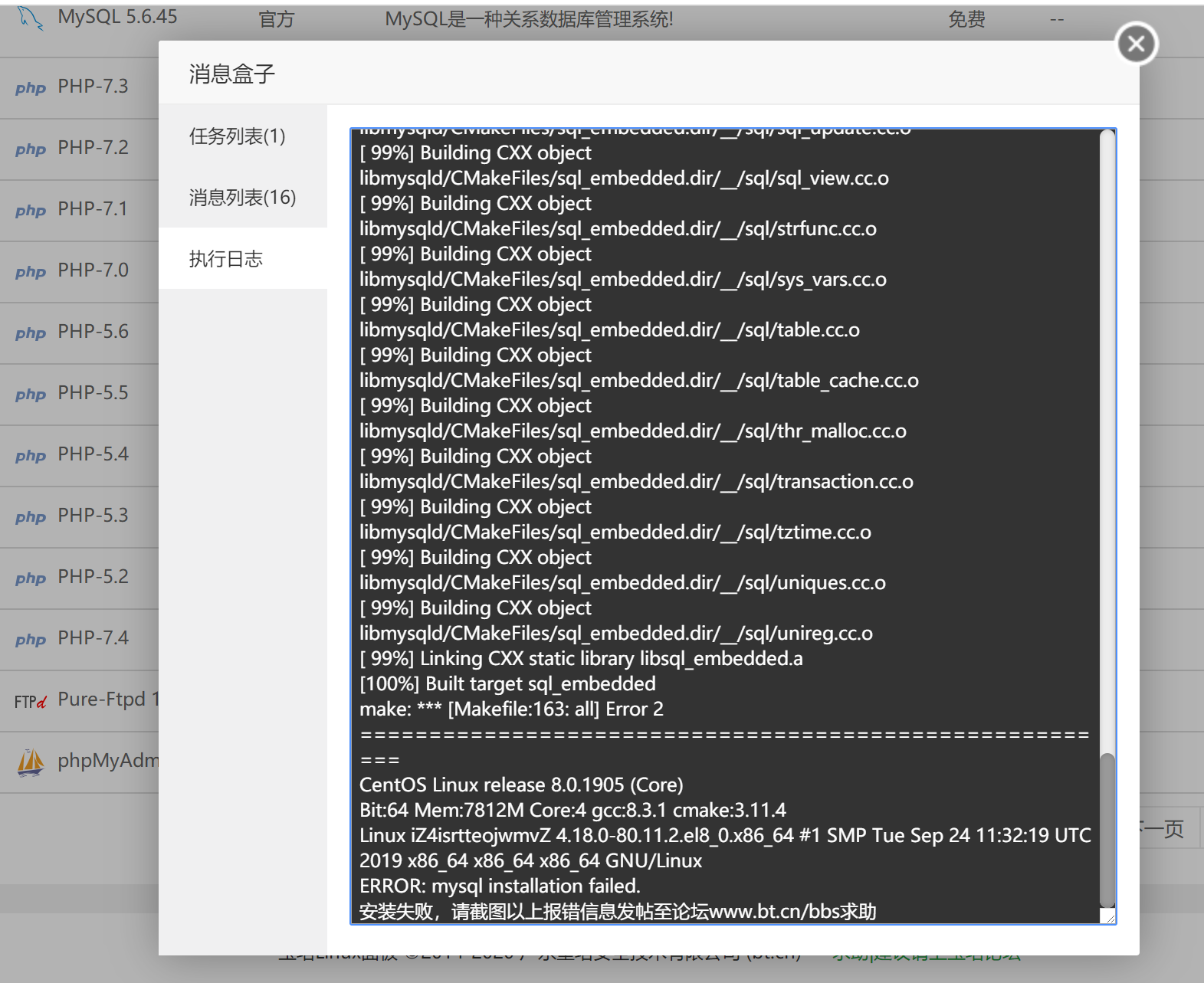
Task: Click the CentOS Linux release 8.0.1905 line
Action: click(521, 785)
